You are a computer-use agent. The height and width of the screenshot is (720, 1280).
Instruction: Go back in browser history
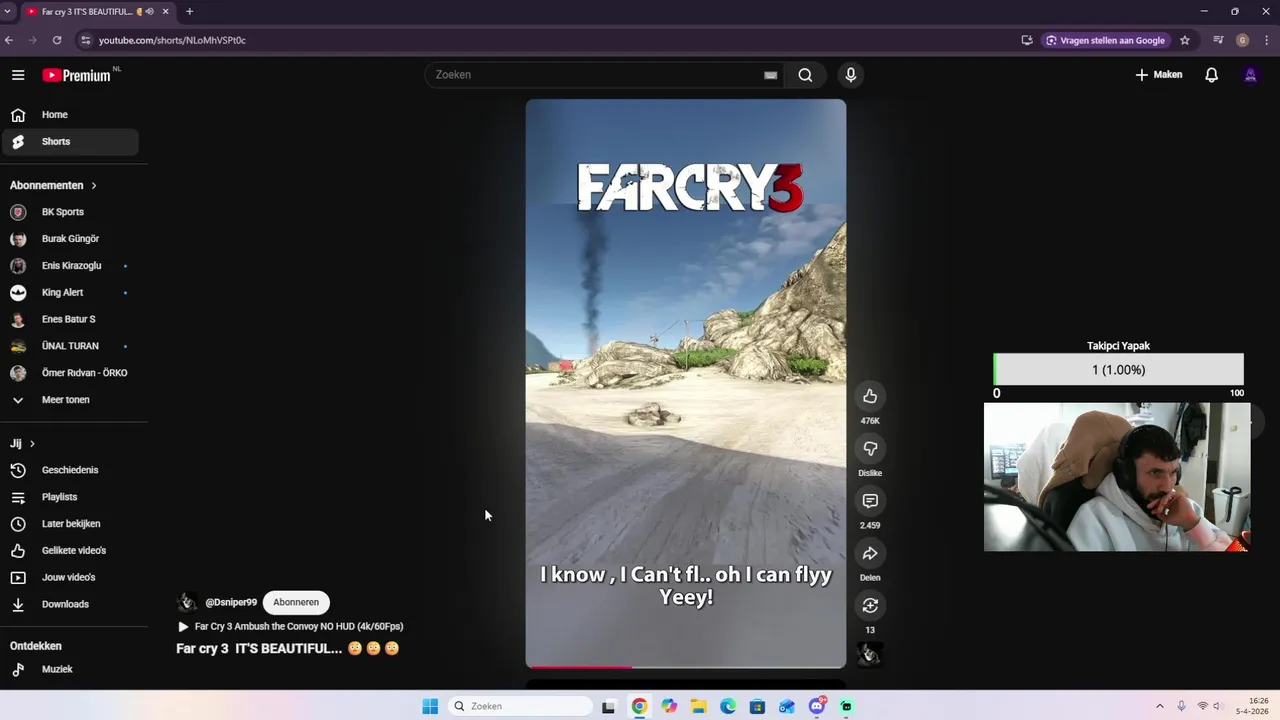(9, 40)
